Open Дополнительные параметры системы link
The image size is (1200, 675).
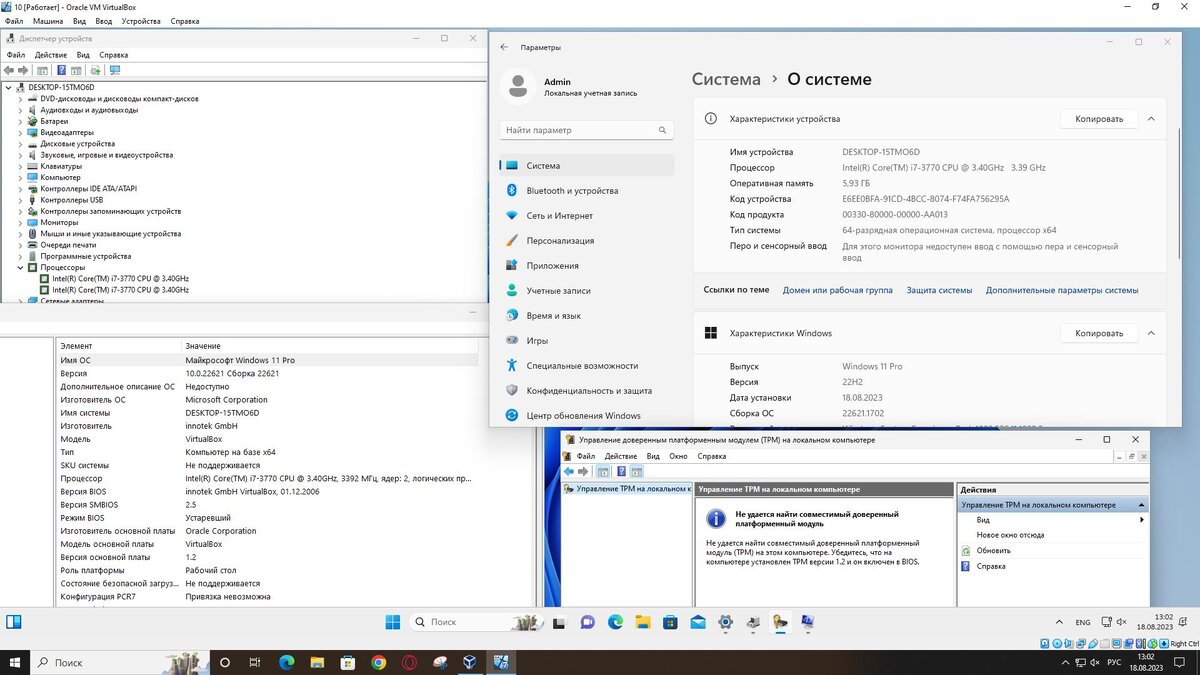click(x=1062, y=290)
